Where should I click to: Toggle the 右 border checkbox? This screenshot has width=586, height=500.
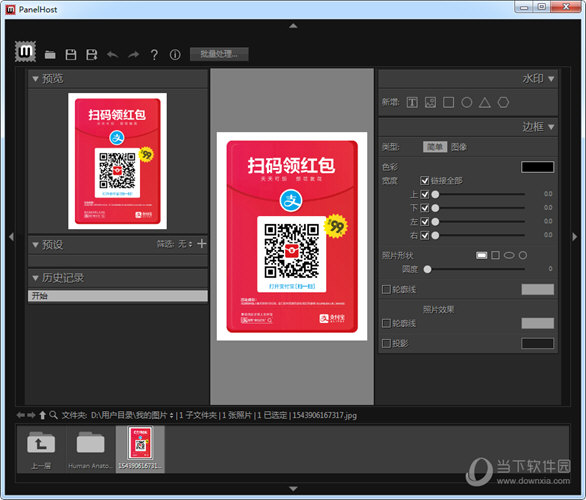(425, 235)
